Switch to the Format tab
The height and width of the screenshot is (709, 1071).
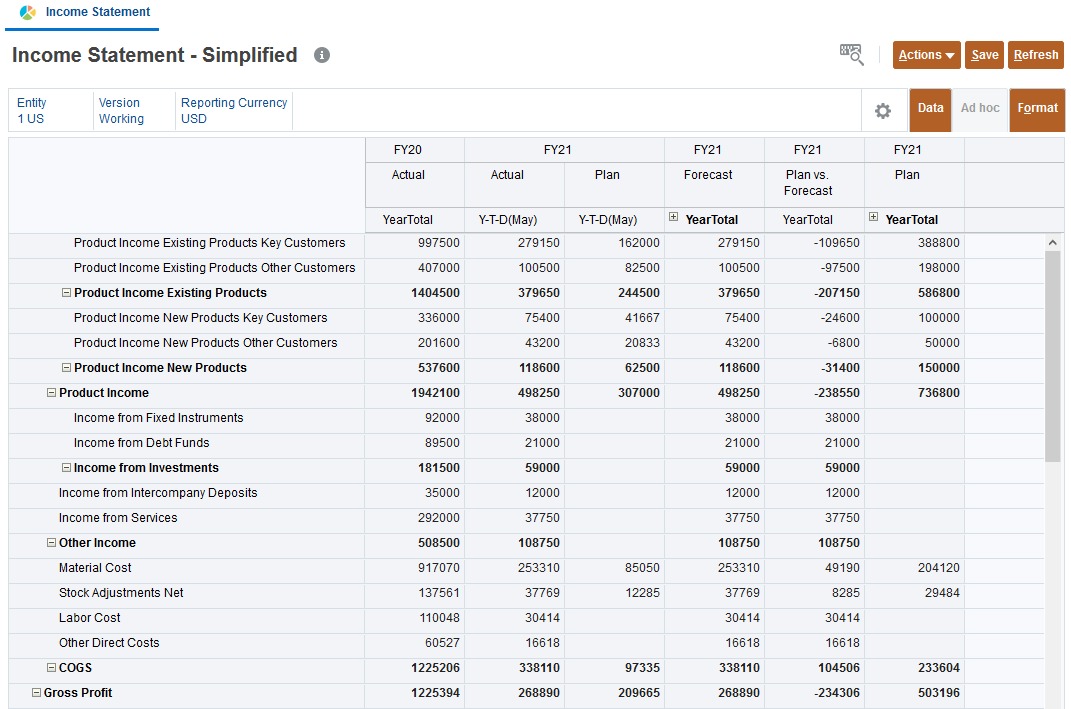pos(1037,109)
